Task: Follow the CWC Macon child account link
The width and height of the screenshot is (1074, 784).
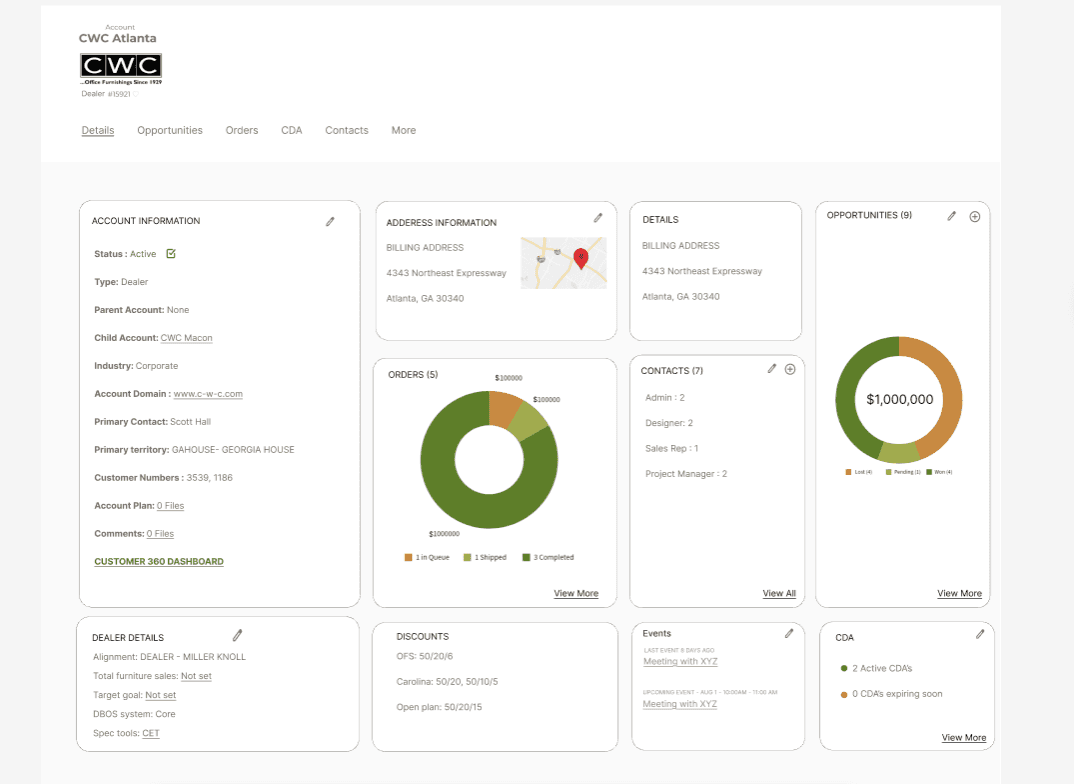Action: (186, 338)
